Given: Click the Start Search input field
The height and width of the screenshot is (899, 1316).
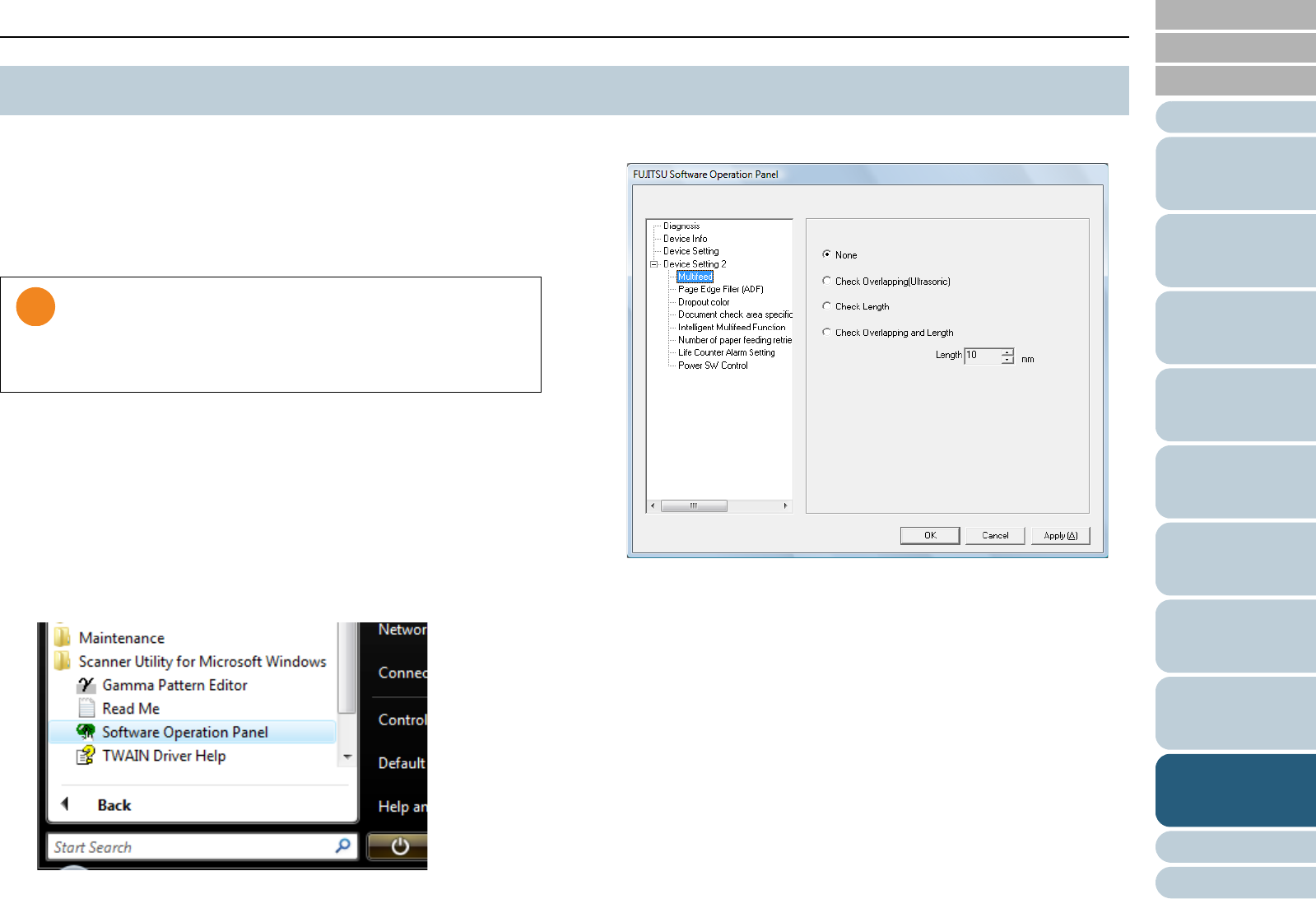Looking at the screenshot, I should coord(189,846).
